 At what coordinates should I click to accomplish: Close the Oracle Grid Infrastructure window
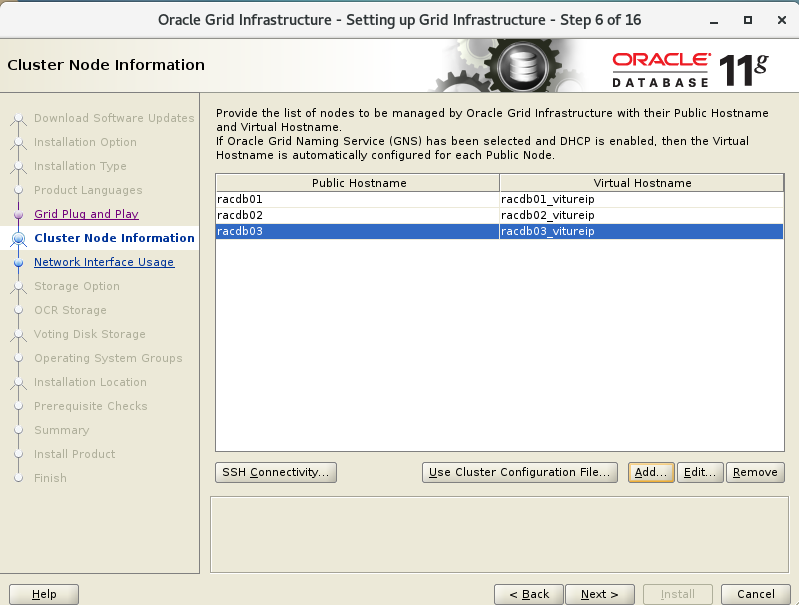coord(782,20)
